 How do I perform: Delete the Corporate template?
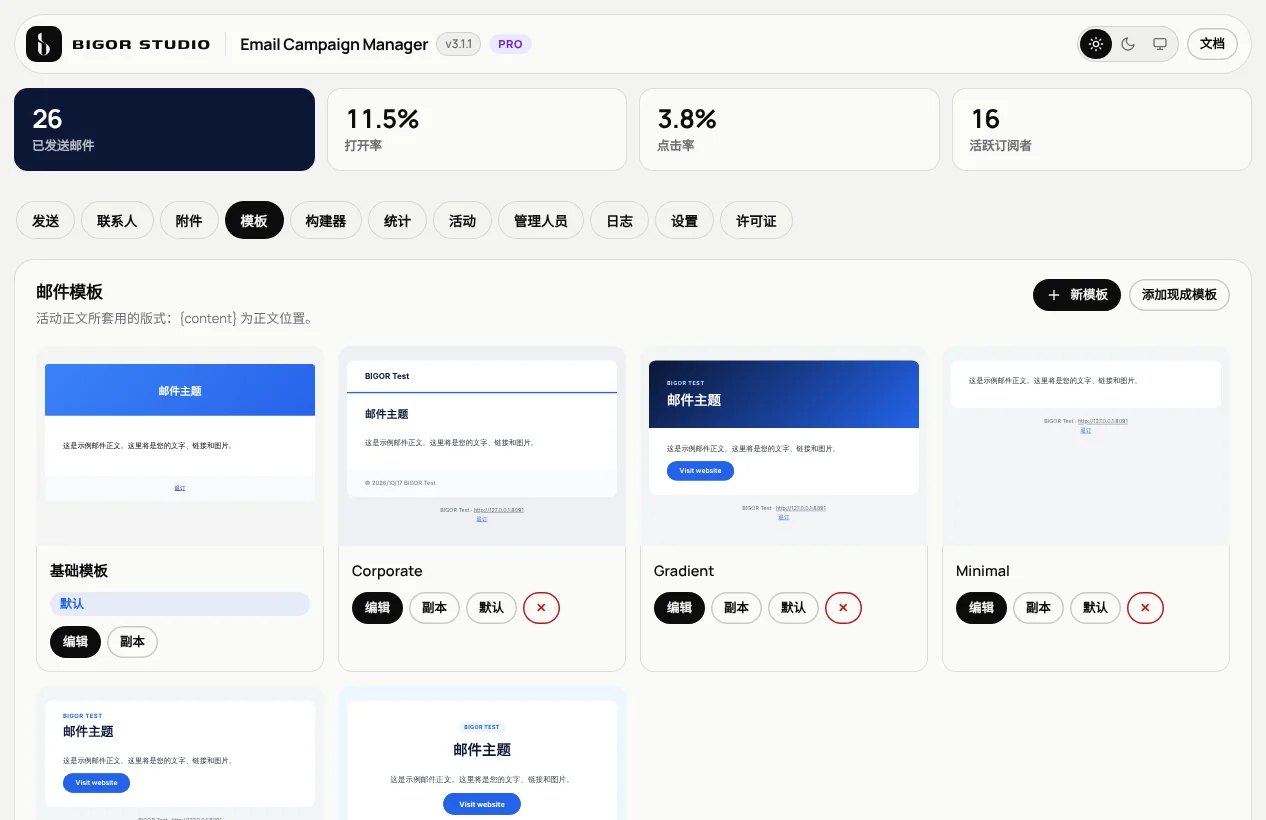click(541, 608)
